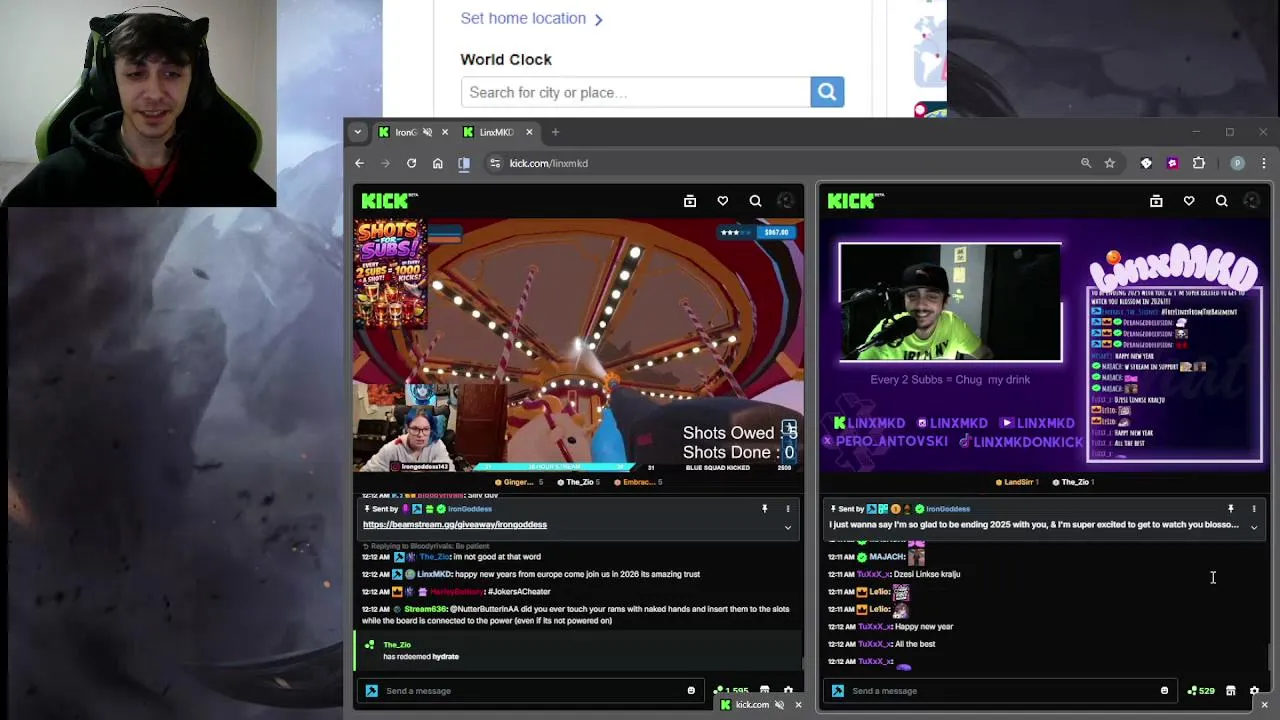Expand the left pinned message chevron
1280x720 pixels.
788,527
